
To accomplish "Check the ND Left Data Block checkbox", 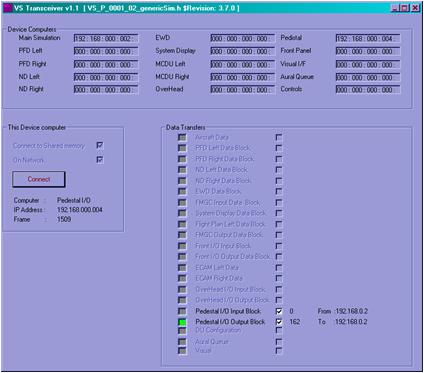I will pos(279,170).
